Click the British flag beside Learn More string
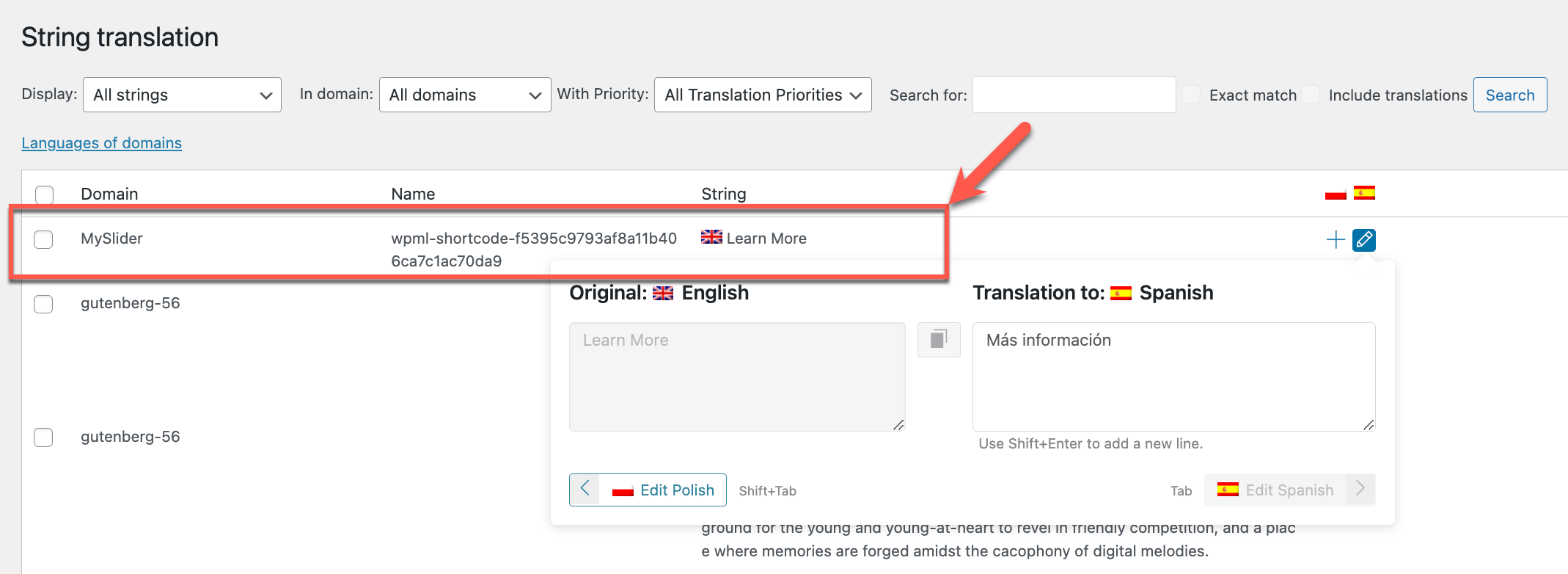The width and height of the screenshot is (1568, 574). tap(711, 237)
